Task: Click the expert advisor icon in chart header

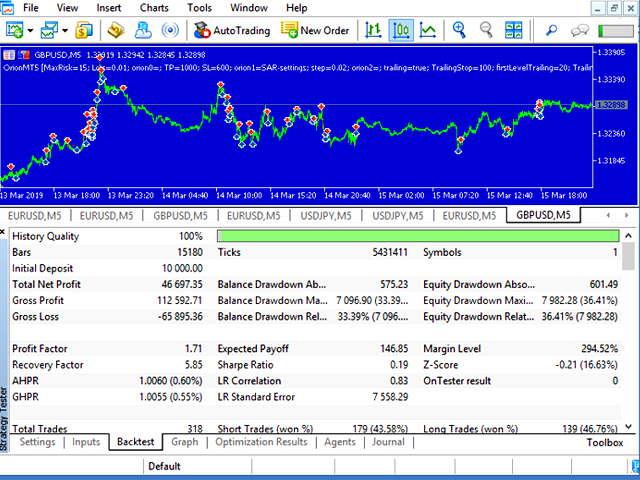Action: click(24, 55)
